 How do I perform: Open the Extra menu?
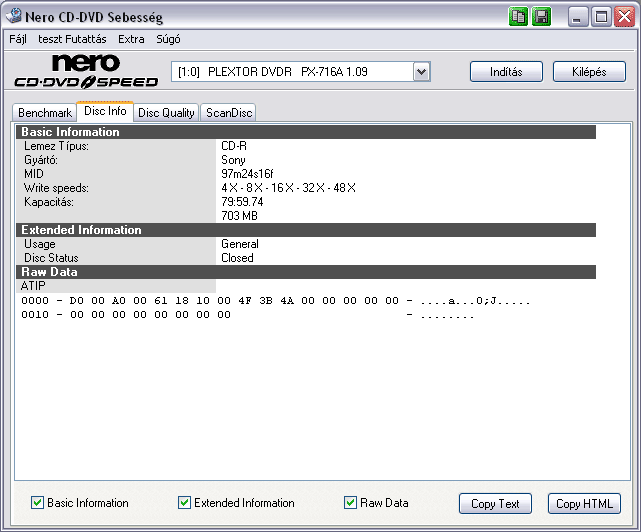point(131,39)
